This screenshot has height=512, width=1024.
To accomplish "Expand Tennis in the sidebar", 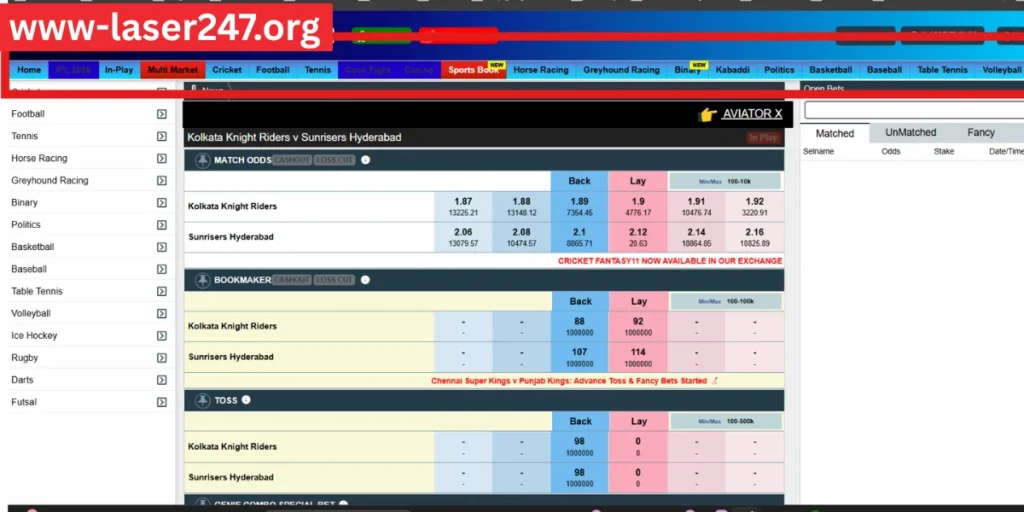I will click(x=162, y=136).
